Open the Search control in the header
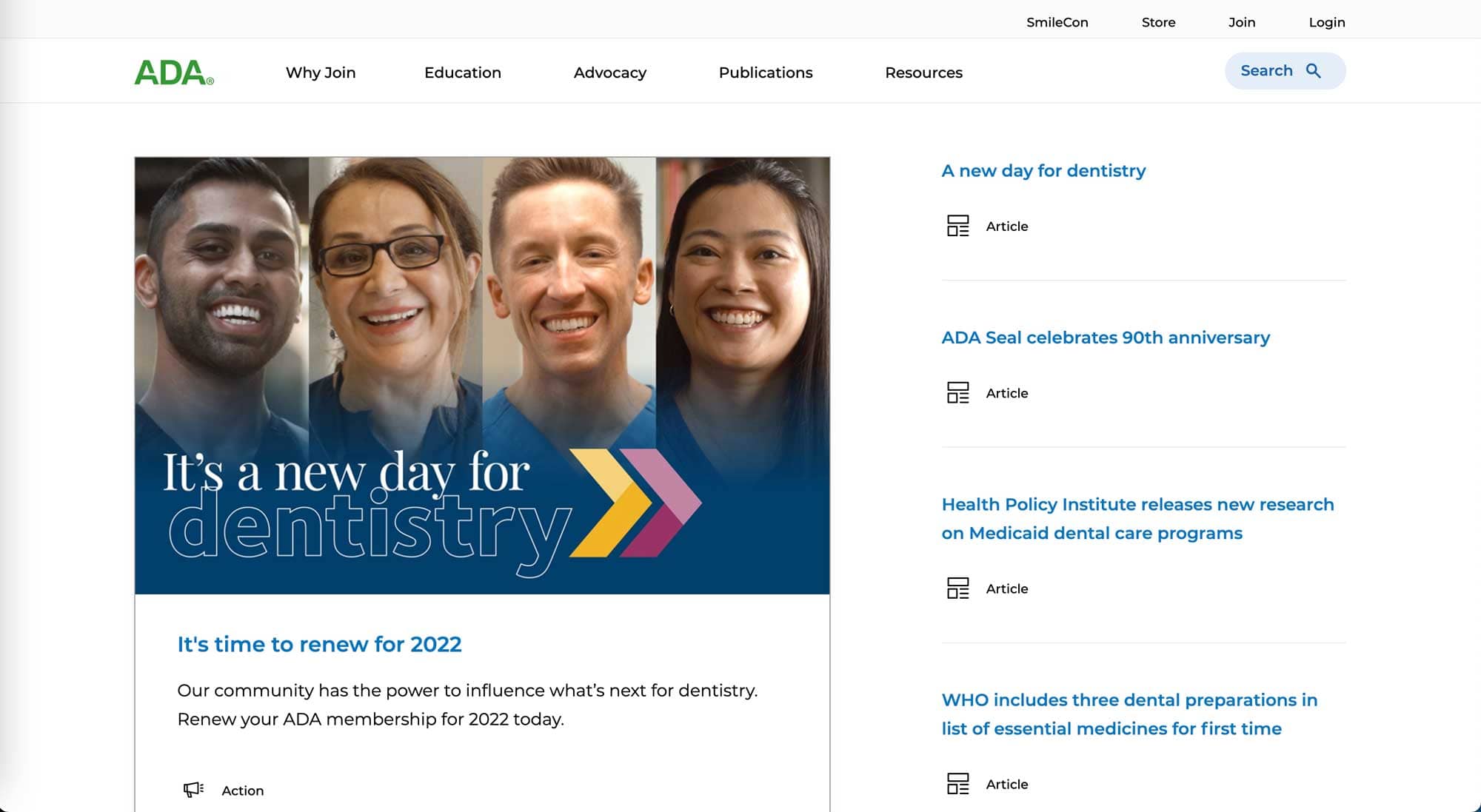 click(x=1285, y=70)
